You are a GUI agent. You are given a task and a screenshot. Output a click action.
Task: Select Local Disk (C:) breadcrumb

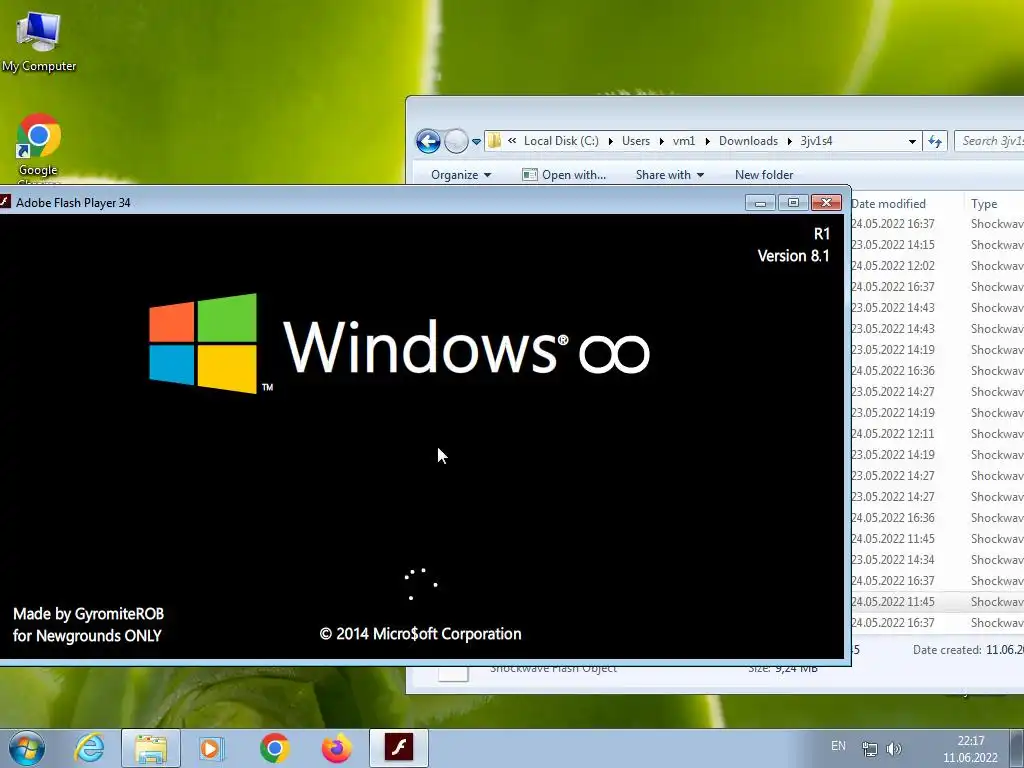tap(561, 141)
